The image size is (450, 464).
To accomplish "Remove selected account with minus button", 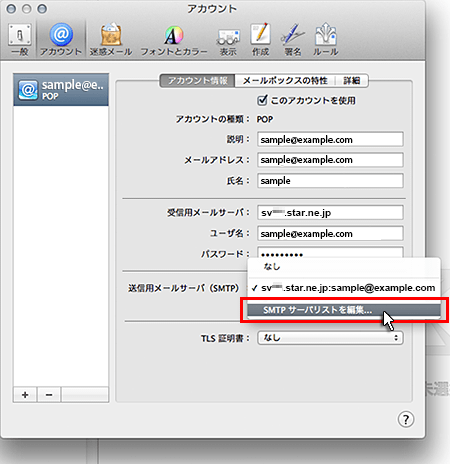I will tap(49, 395).
